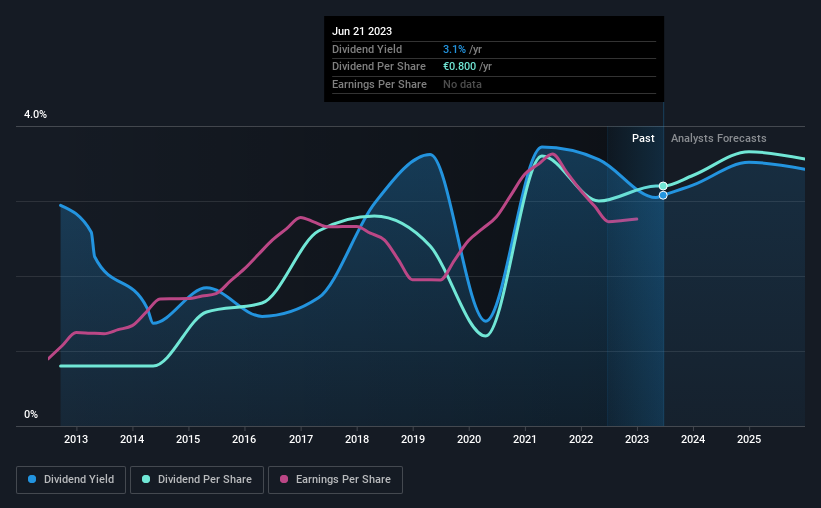The height and width of the screenshot is (508, 821).
Task: Click the Dividend Per Share tooltip row label
Action: (379, 67)
